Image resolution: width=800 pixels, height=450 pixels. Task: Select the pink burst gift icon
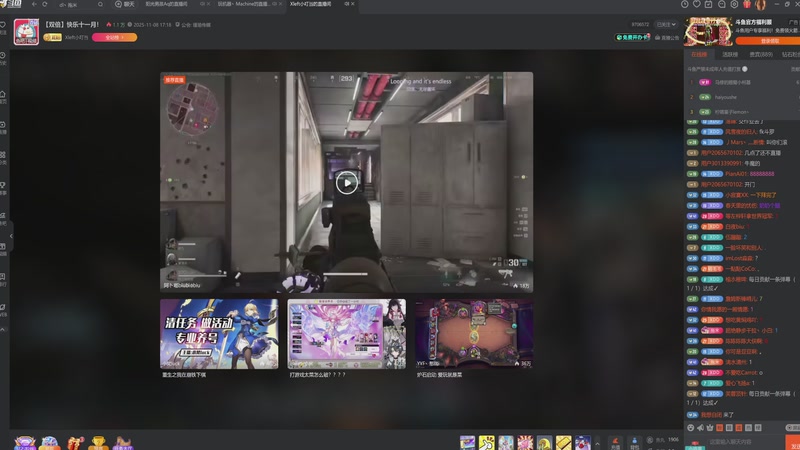[525, 442]
